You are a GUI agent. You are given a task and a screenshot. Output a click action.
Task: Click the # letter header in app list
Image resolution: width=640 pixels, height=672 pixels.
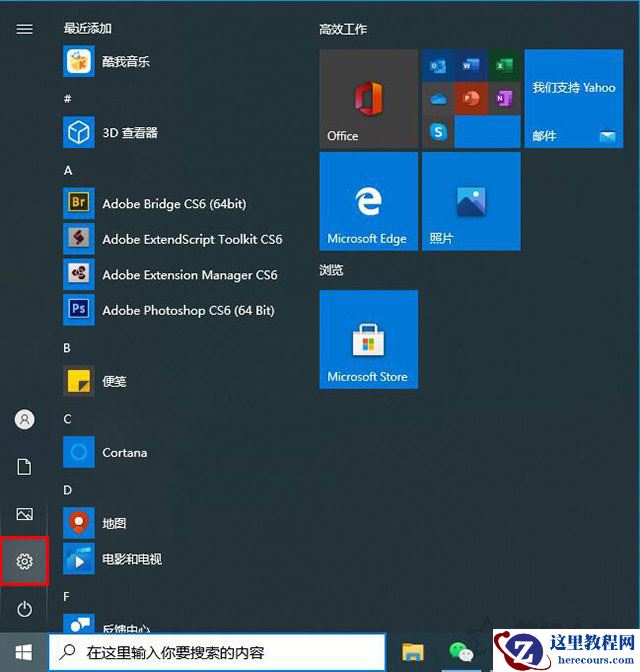pos(67,99)
